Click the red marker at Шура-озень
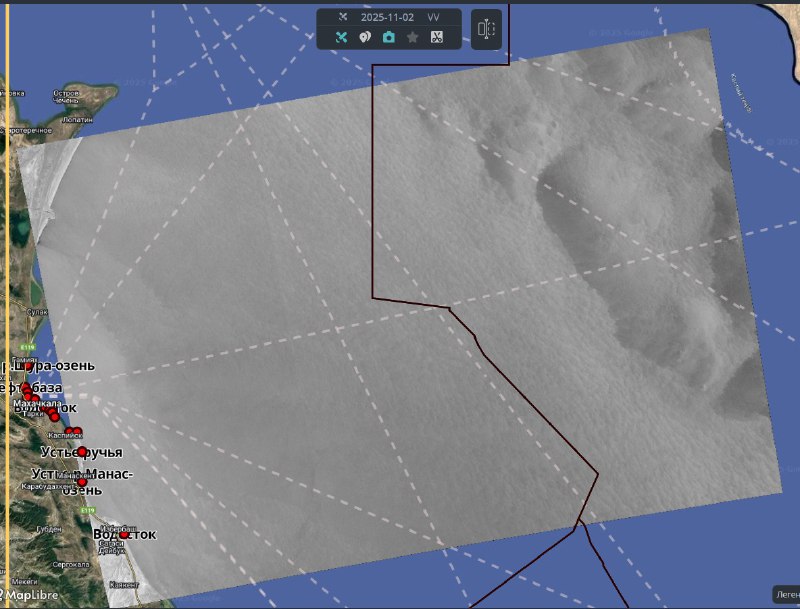The height and width of the screenshot is (609, 800). pyautogui.click(x=27, y=367)
